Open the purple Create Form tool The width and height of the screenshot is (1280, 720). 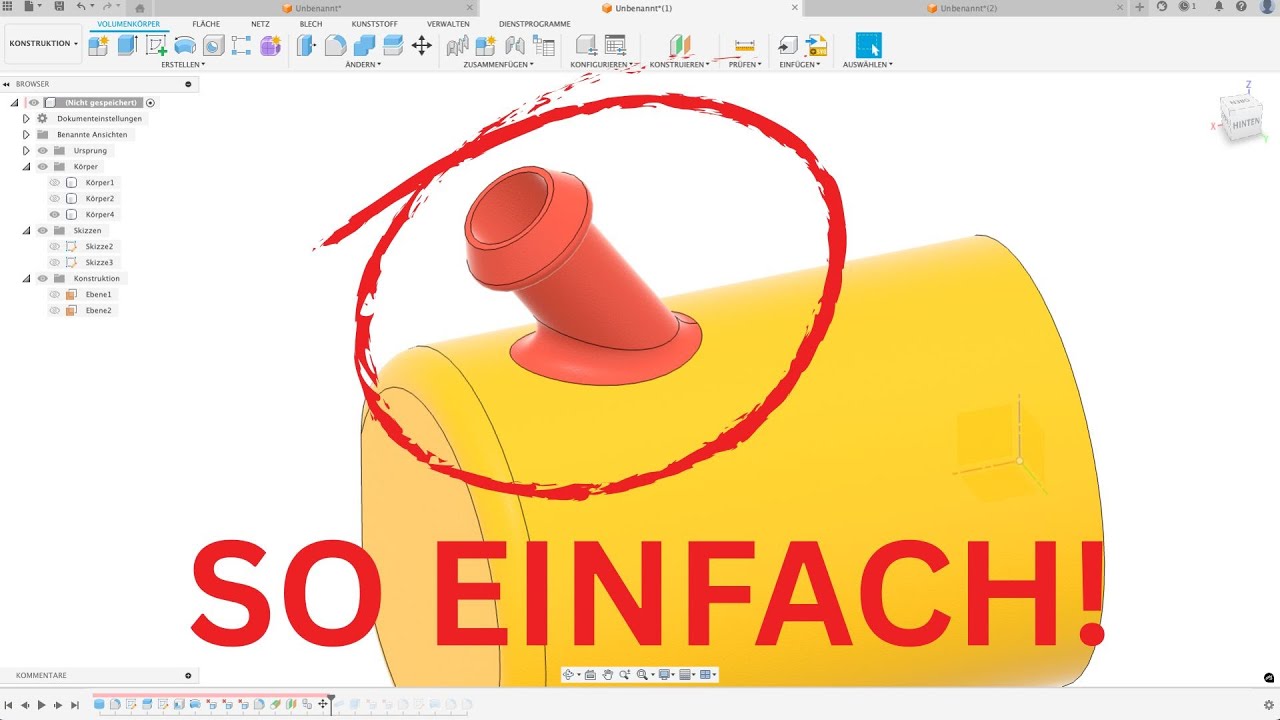tap(270, 45)
